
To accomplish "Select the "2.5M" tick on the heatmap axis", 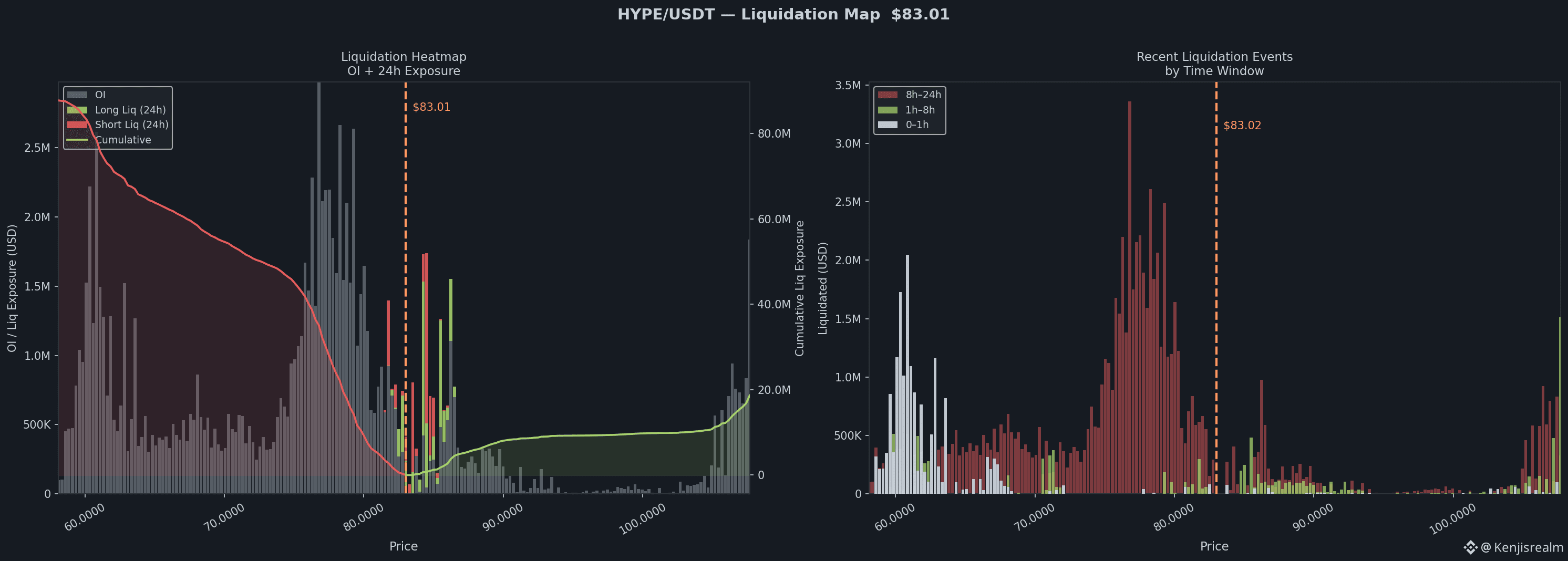I will (x=38, y=148).
